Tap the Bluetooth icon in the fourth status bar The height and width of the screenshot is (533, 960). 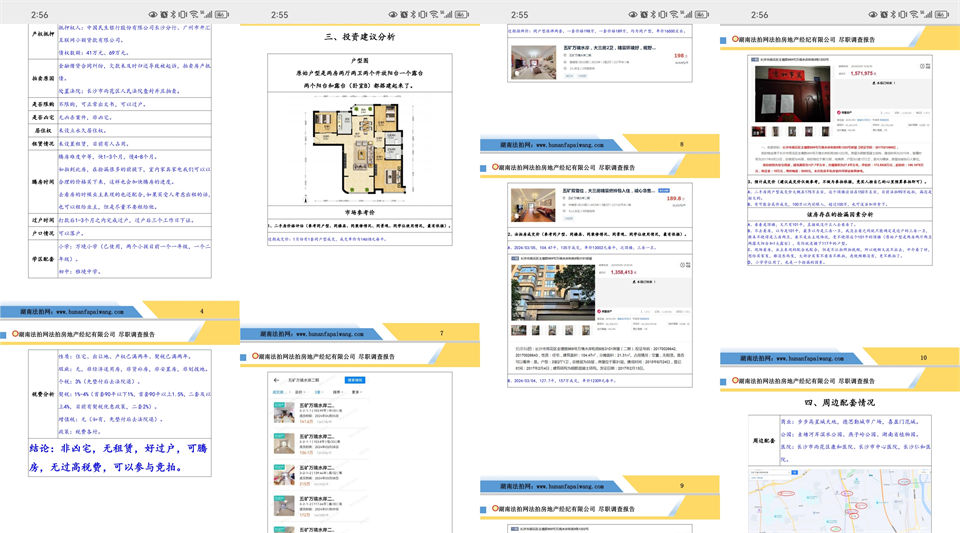[892, 15]
